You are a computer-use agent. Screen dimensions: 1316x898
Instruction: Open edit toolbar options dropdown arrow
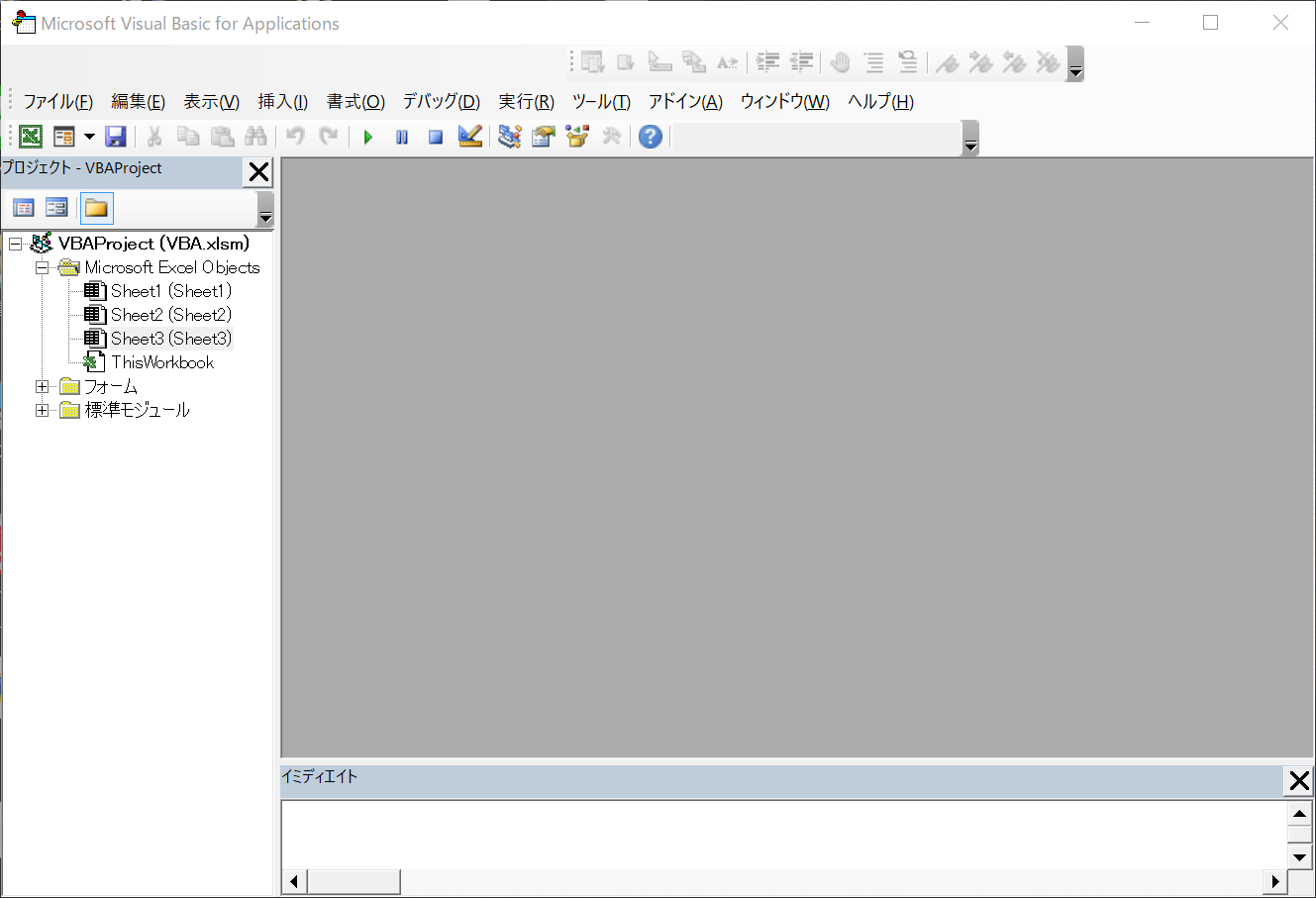click(x=1075, y=63)
